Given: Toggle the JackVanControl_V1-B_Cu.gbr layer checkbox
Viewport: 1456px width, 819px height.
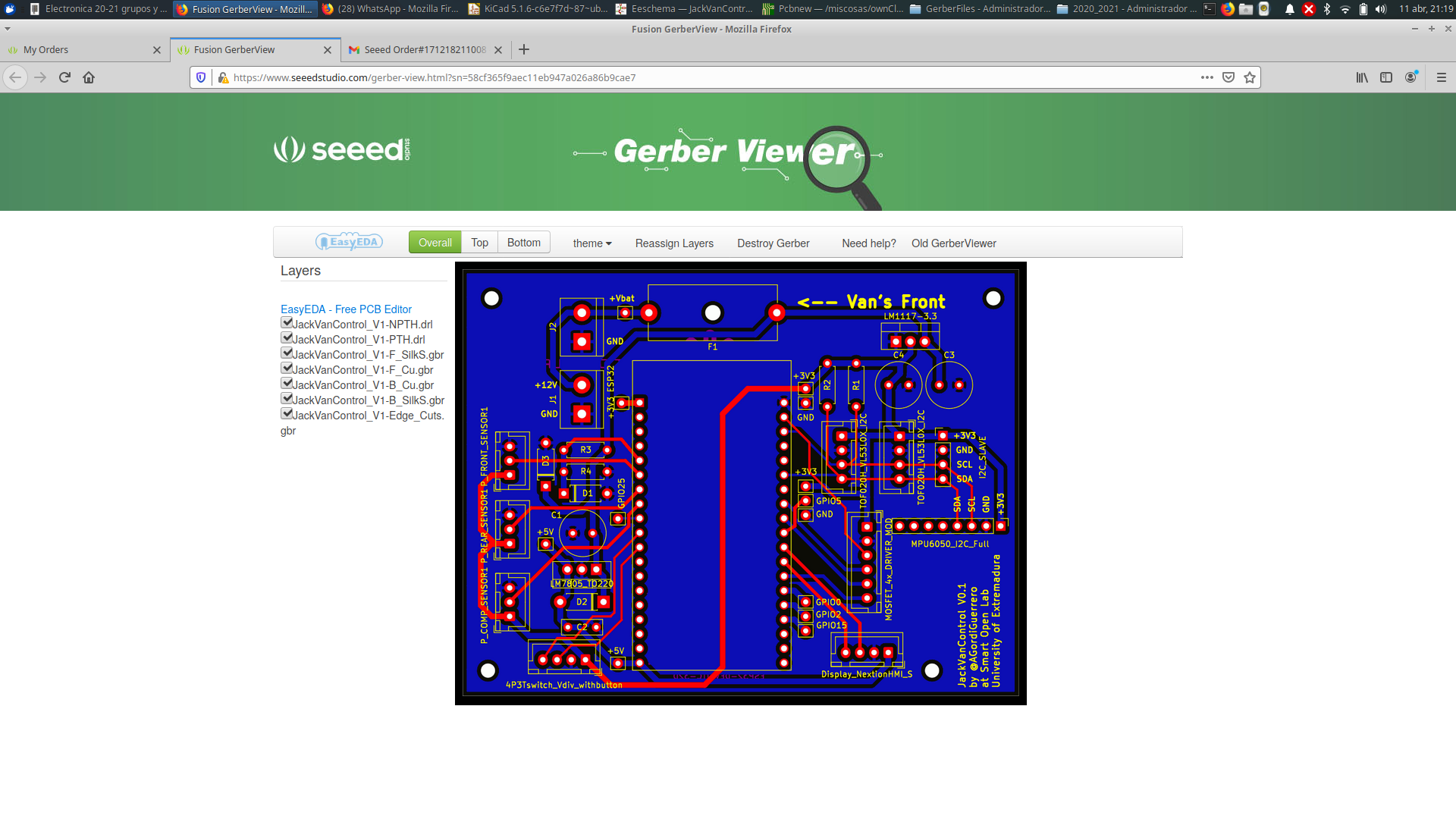Looking at the screenshot, I should (x=287, y=384).
